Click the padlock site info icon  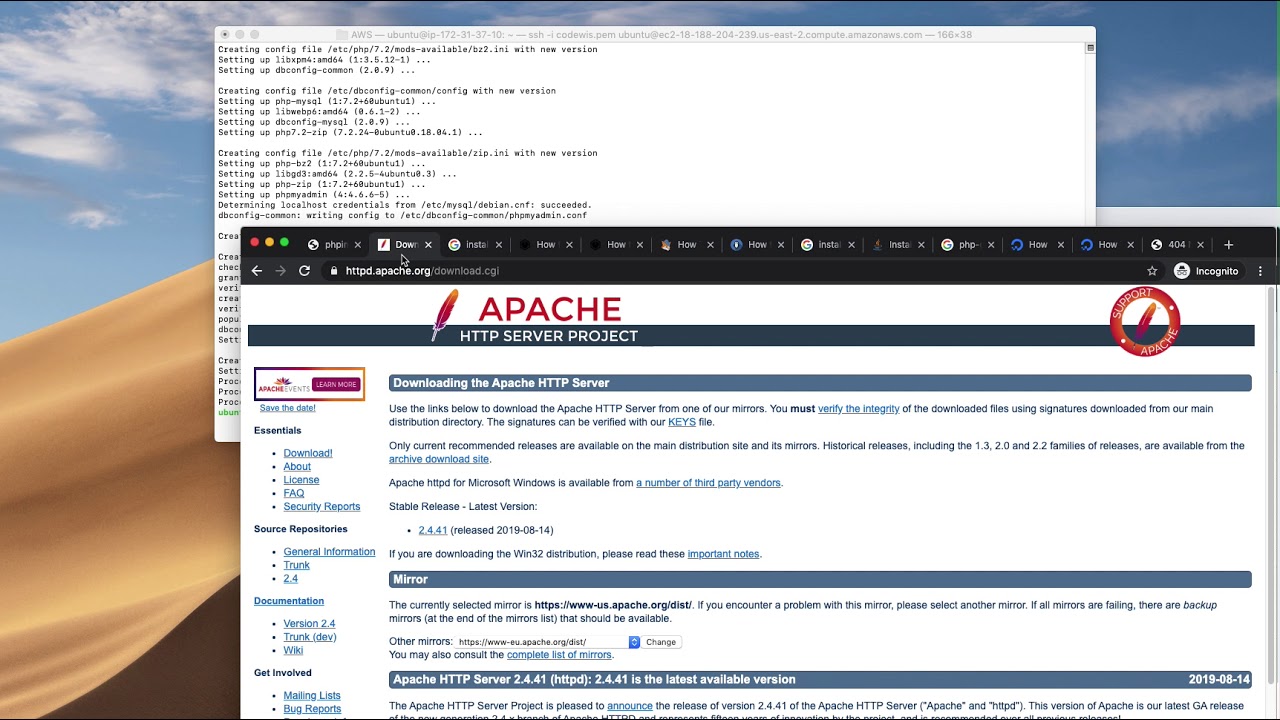coord(334,271)
